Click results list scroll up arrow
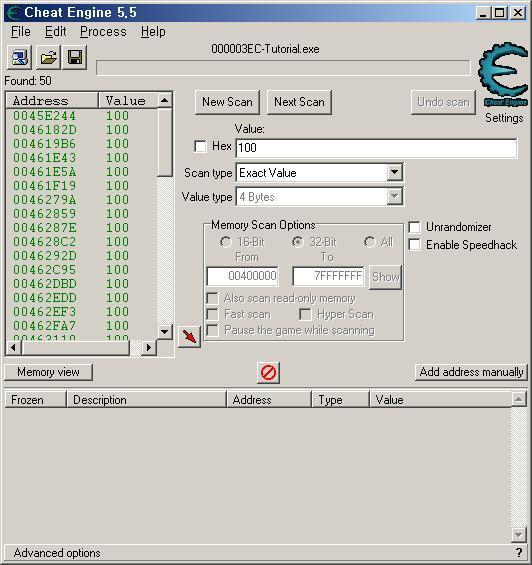The height and width of the screenshot is (565, 532). 165,100
